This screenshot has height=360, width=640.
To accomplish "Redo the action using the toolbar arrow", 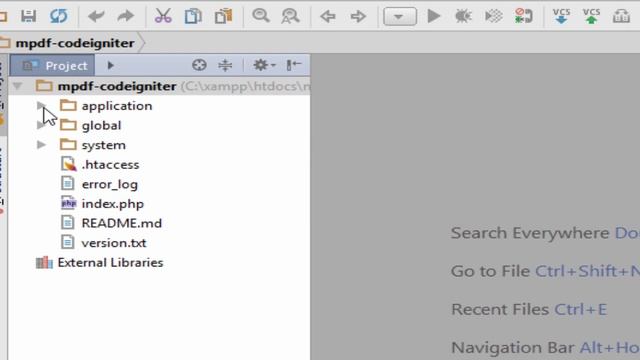I will (126, 16).
